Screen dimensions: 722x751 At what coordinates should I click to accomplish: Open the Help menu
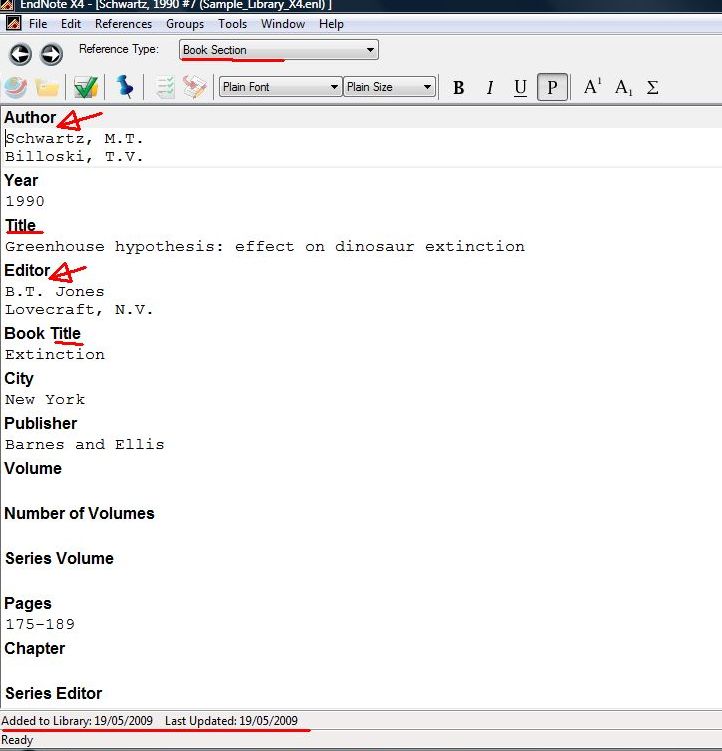pyautogui.click(x=331, y=23)
